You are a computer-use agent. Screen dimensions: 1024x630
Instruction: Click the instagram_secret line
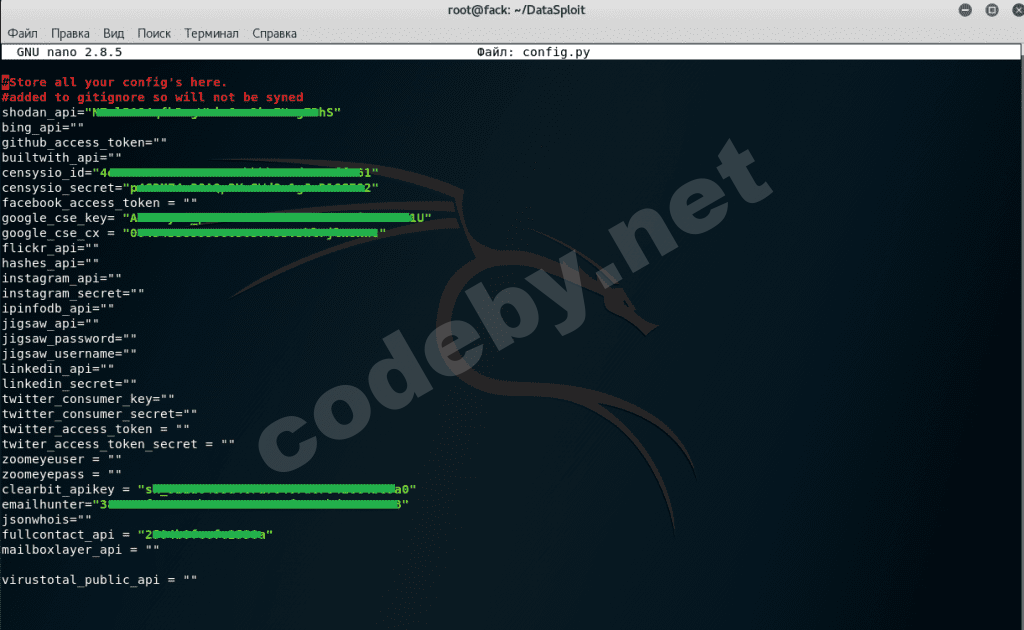(72, 293)
